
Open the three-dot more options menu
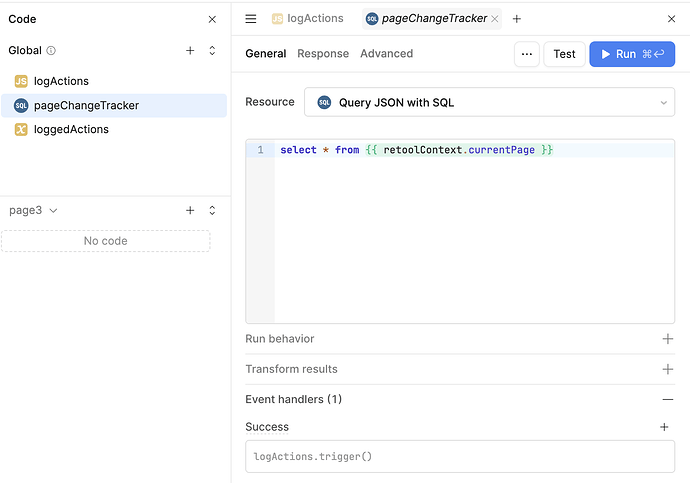coord(527,54)
